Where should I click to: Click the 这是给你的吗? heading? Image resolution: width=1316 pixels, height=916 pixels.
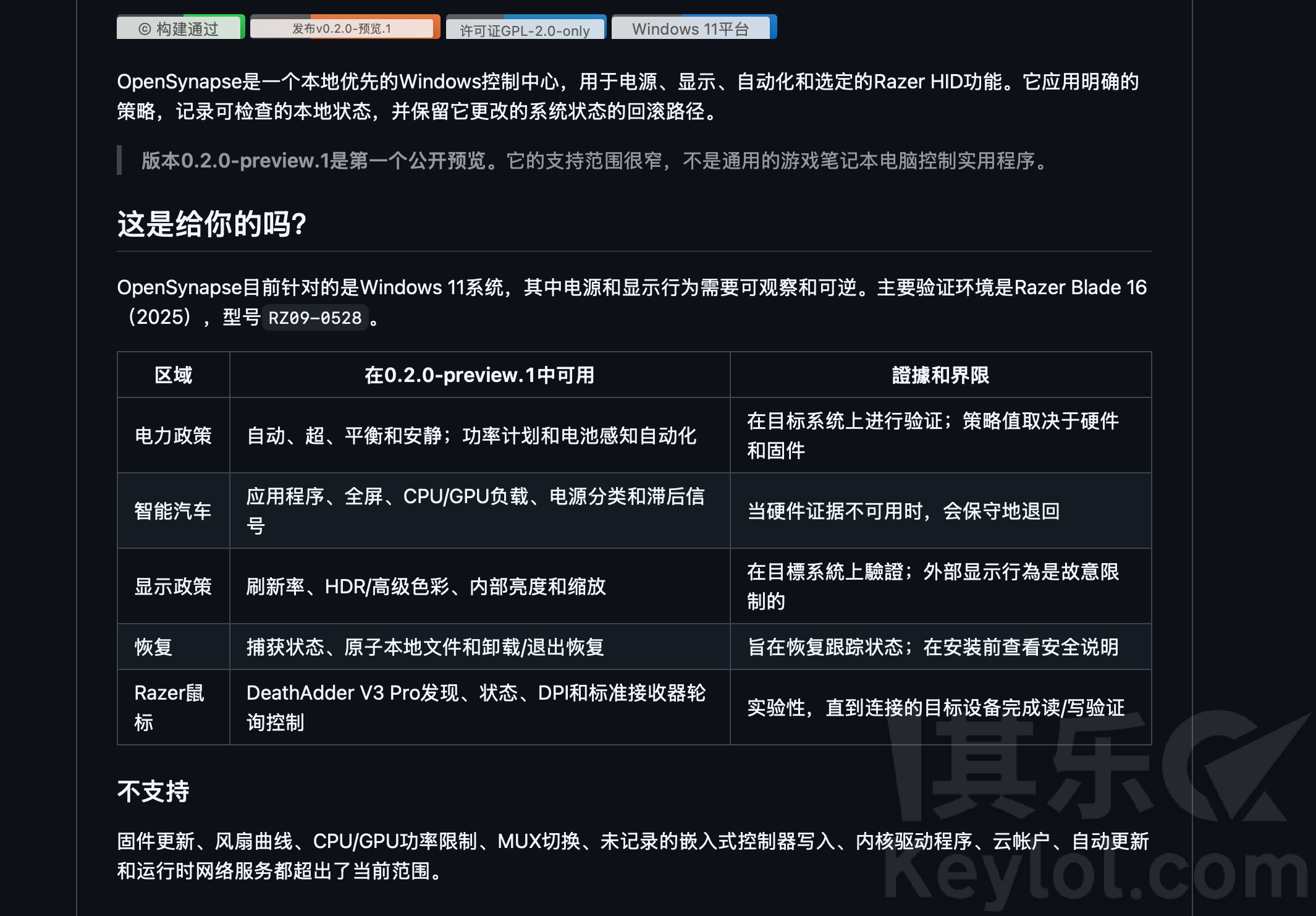click(212, 223)
